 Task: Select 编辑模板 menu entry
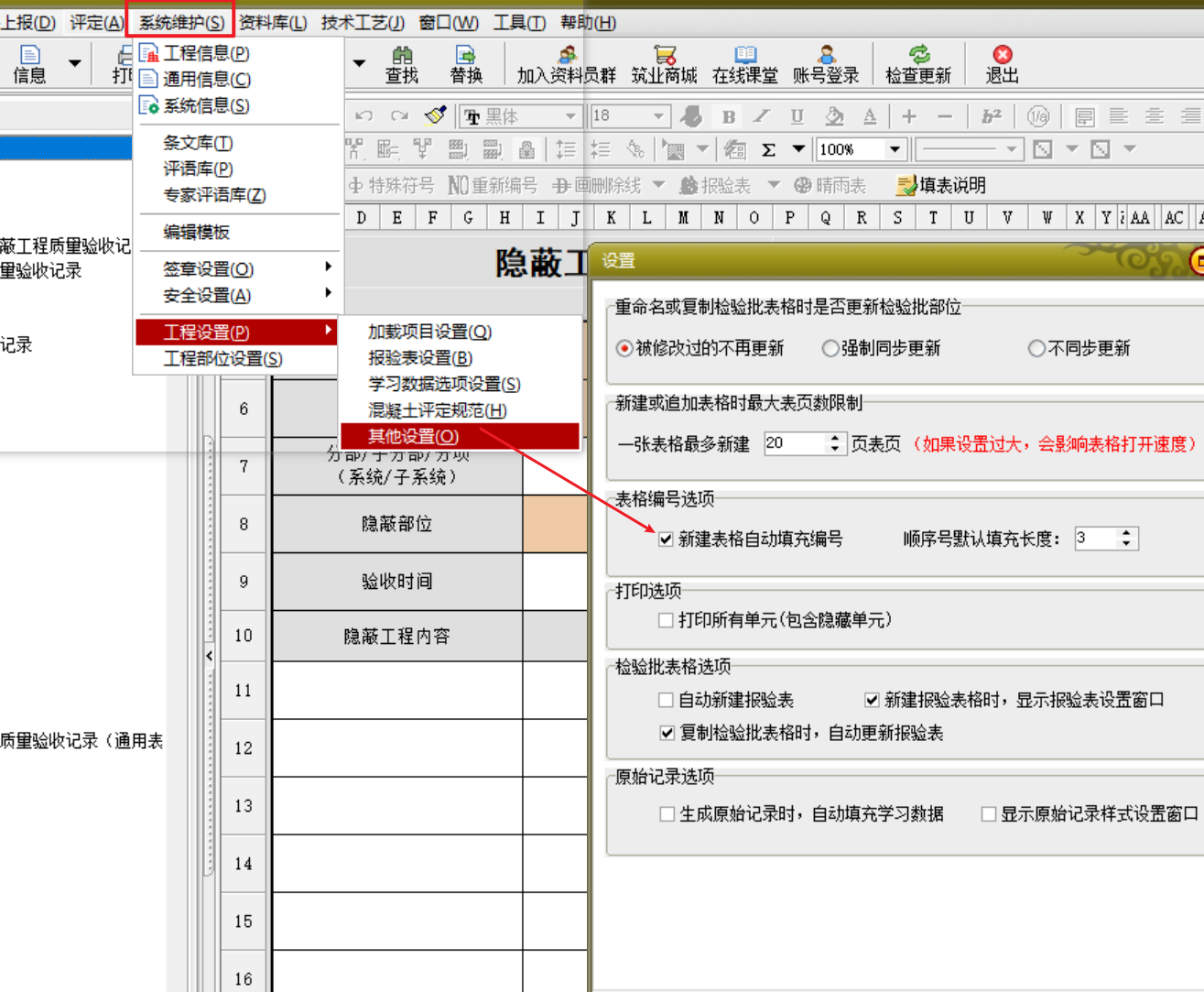click(x=238, y=232)
